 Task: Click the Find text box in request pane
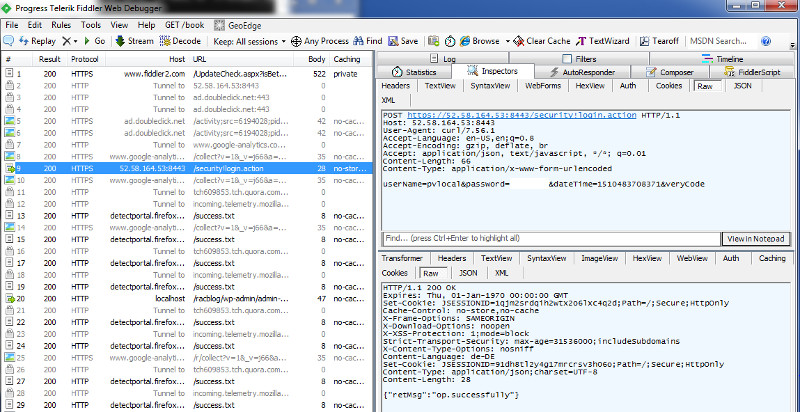pyautogui.click(x=551, y=239)
